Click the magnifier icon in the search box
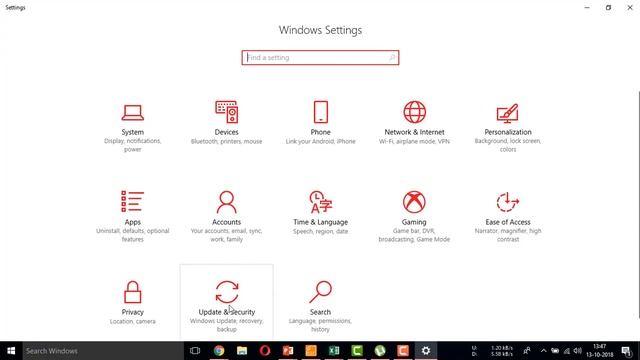Image resolution: width=640 pixels, height=360 pixels. pos(392,58)
